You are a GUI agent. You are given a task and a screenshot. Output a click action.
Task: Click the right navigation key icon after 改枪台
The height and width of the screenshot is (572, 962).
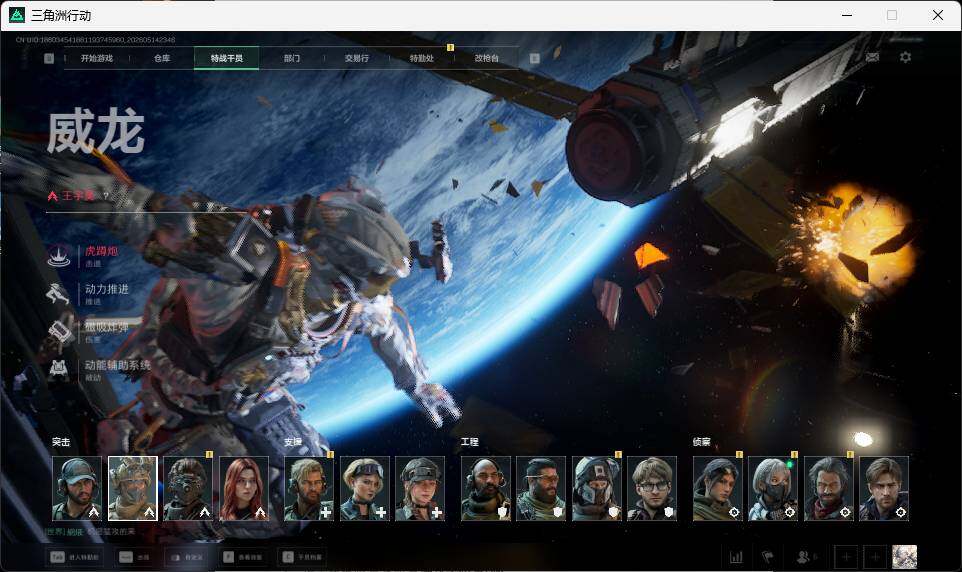coord(534,58)
